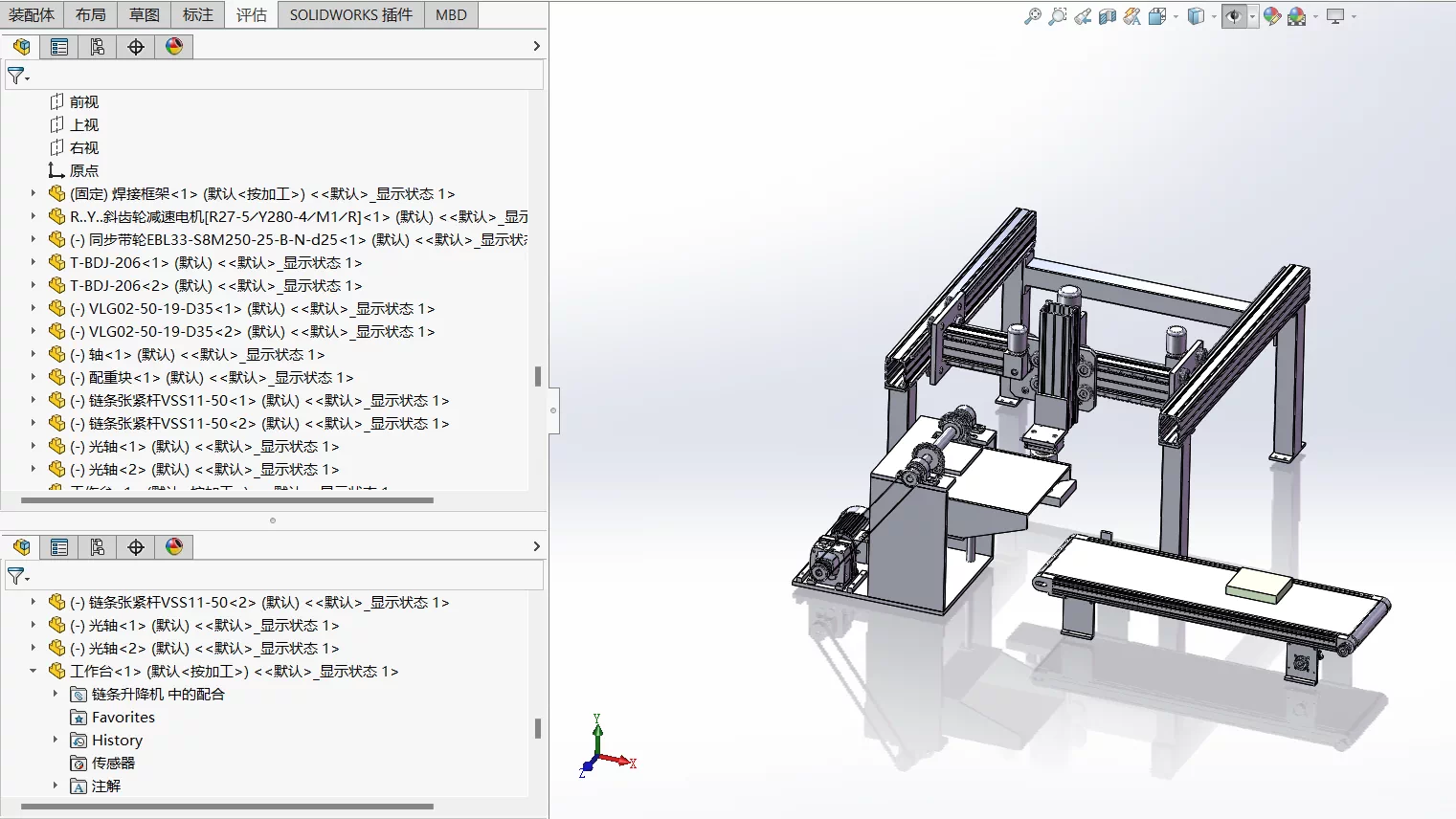Click the lower tree horizontal scrollbar
Viewport: 1456px width, 819px height.
pos(228,807)
